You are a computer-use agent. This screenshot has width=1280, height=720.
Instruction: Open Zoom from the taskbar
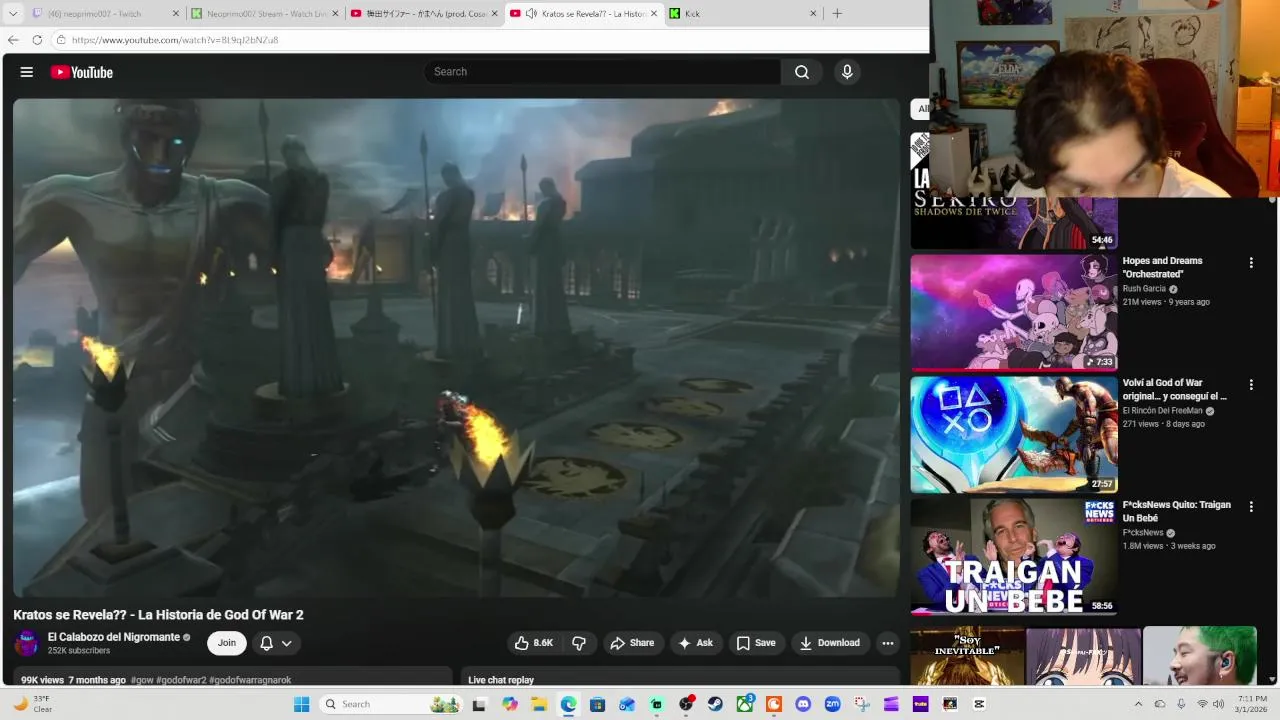point(832,704)
